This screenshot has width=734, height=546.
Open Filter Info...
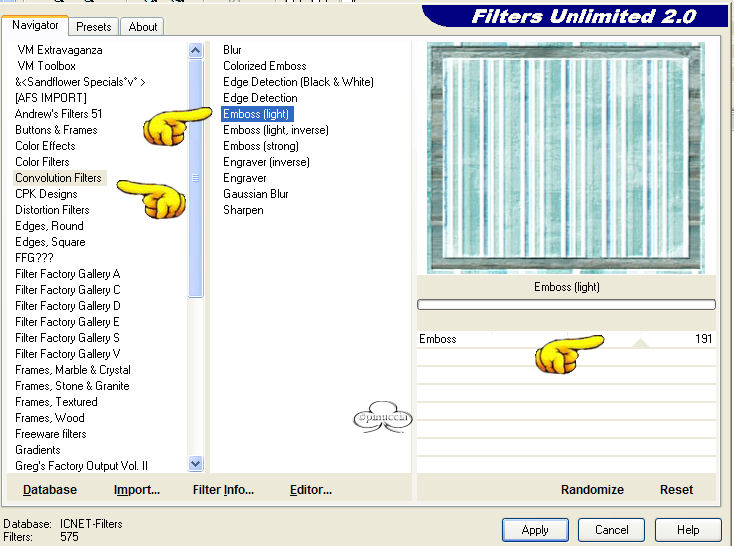(x=223, y=490)
